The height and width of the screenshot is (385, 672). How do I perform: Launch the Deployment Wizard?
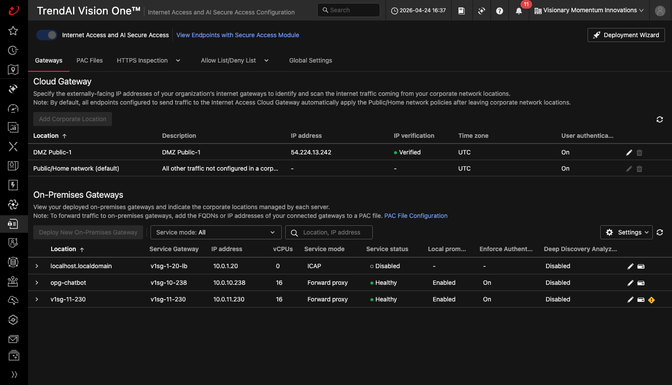(x=626, y=35)
